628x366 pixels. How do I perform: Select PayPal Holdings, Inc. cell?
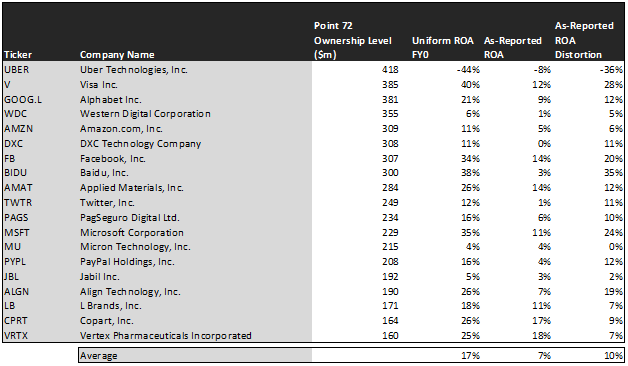click(127, 262)
